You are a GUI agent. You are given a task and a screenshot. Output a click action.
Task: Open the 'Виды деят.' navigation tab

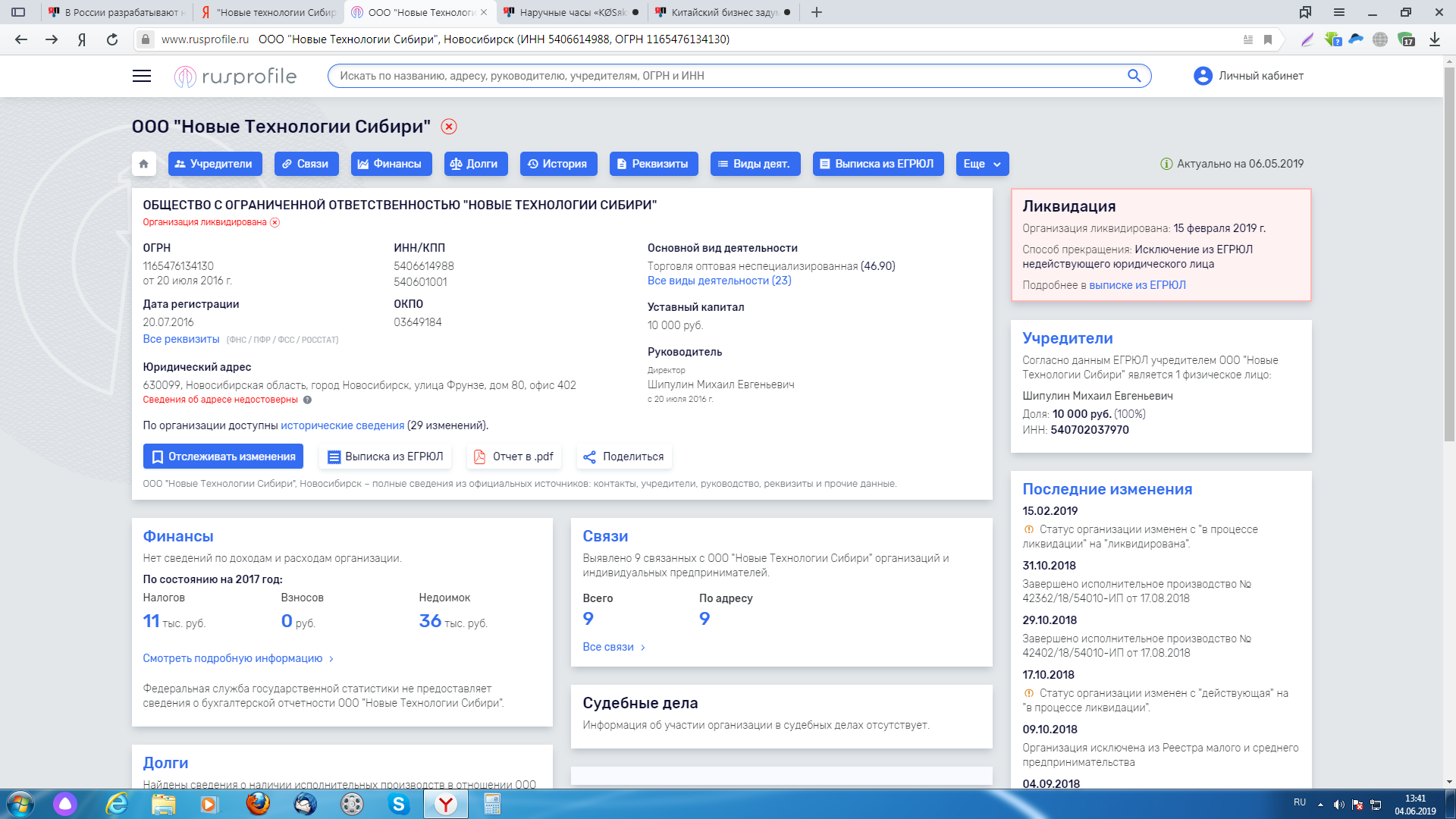click(x=755, y=164)
